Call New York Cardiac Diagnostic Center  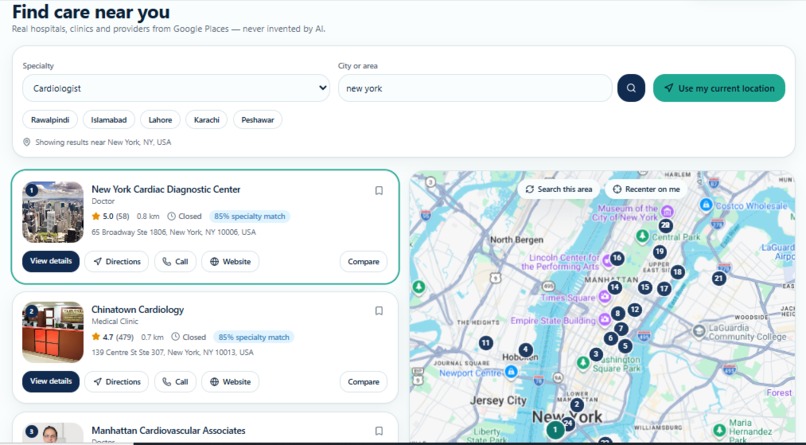point(175,262)
